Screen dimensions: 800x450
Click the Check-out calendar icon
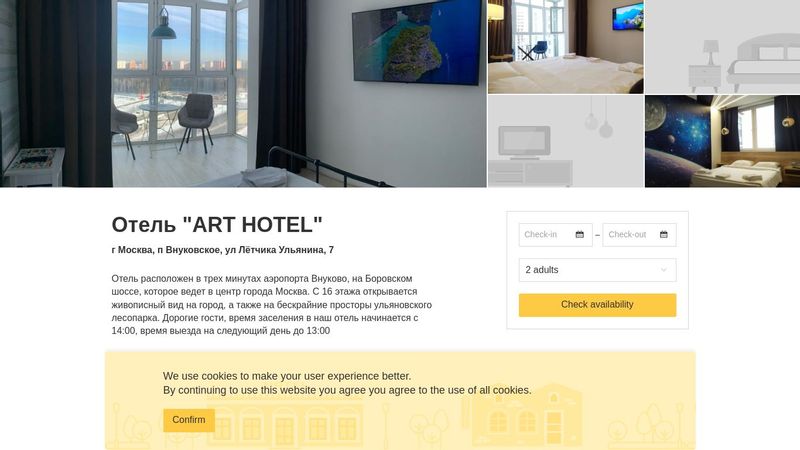tap(663, 235)
